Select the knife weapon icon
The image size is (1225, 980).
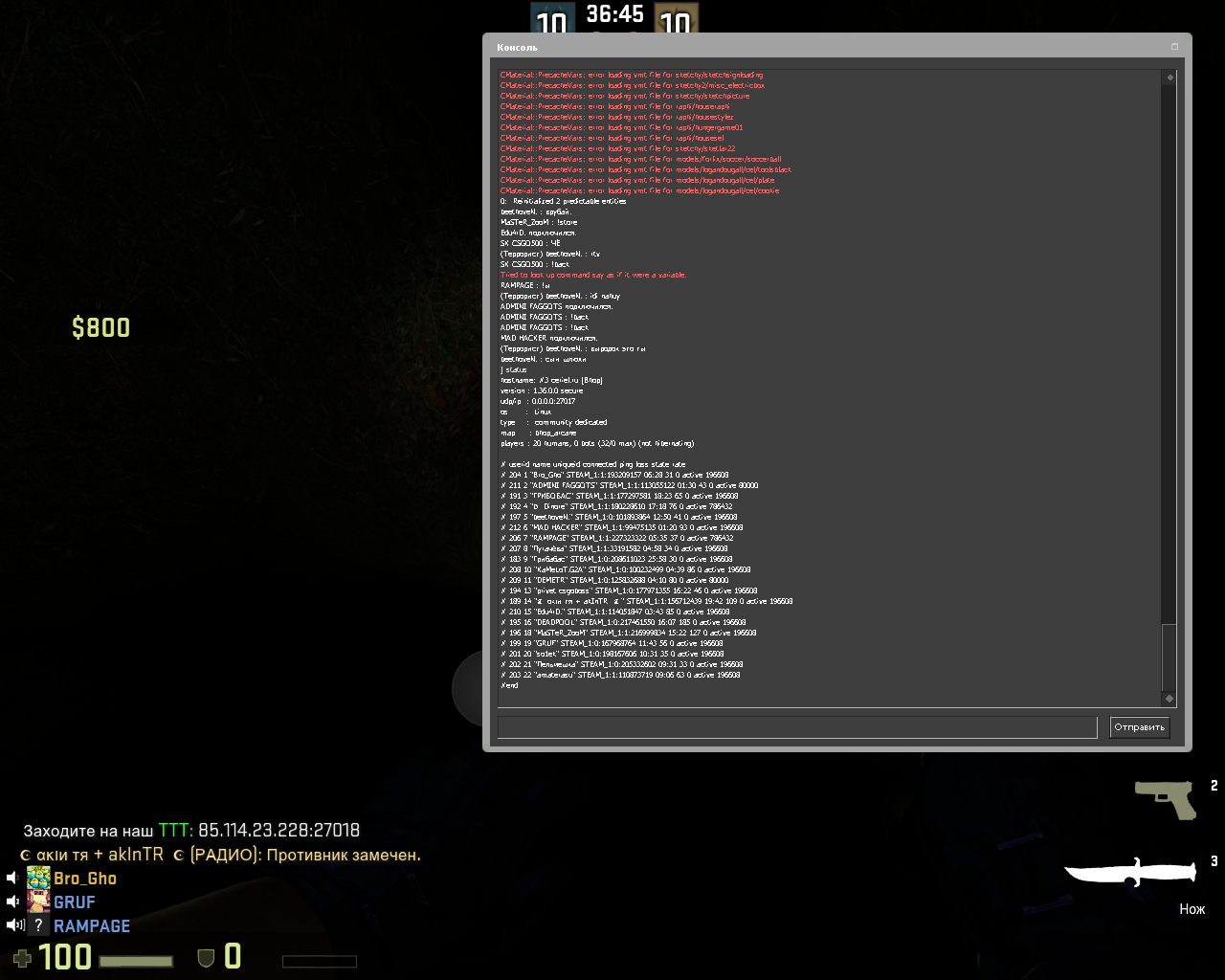pos(1130,872)
